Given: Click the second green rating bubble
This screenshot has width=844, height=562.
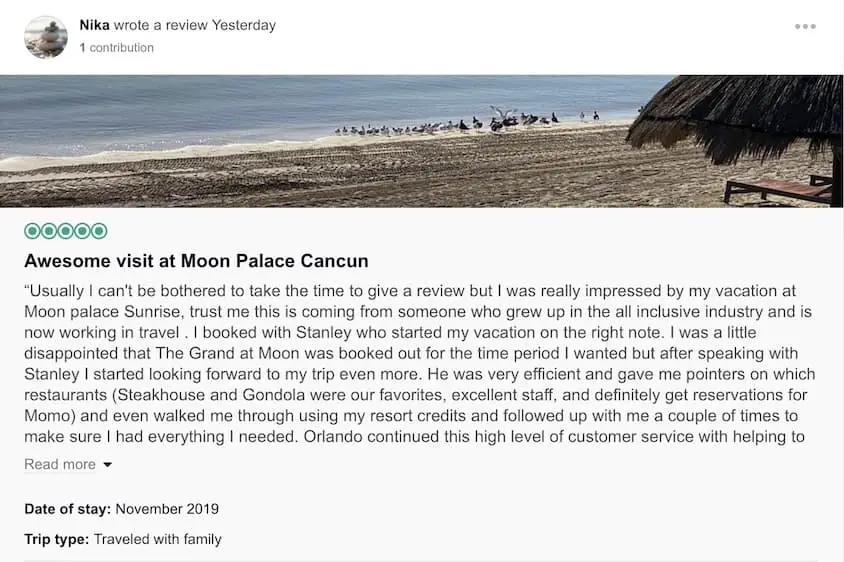Looking at the screenshot, I should [x=49, y=231].
